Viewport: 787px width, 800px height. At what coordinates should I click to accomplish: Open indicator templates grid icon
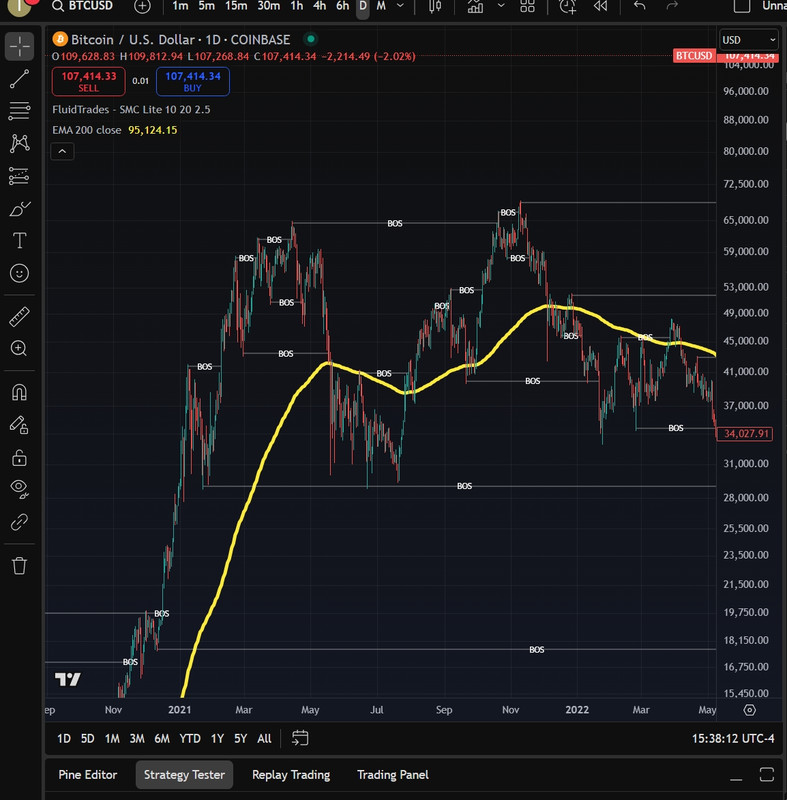point(527,6)
